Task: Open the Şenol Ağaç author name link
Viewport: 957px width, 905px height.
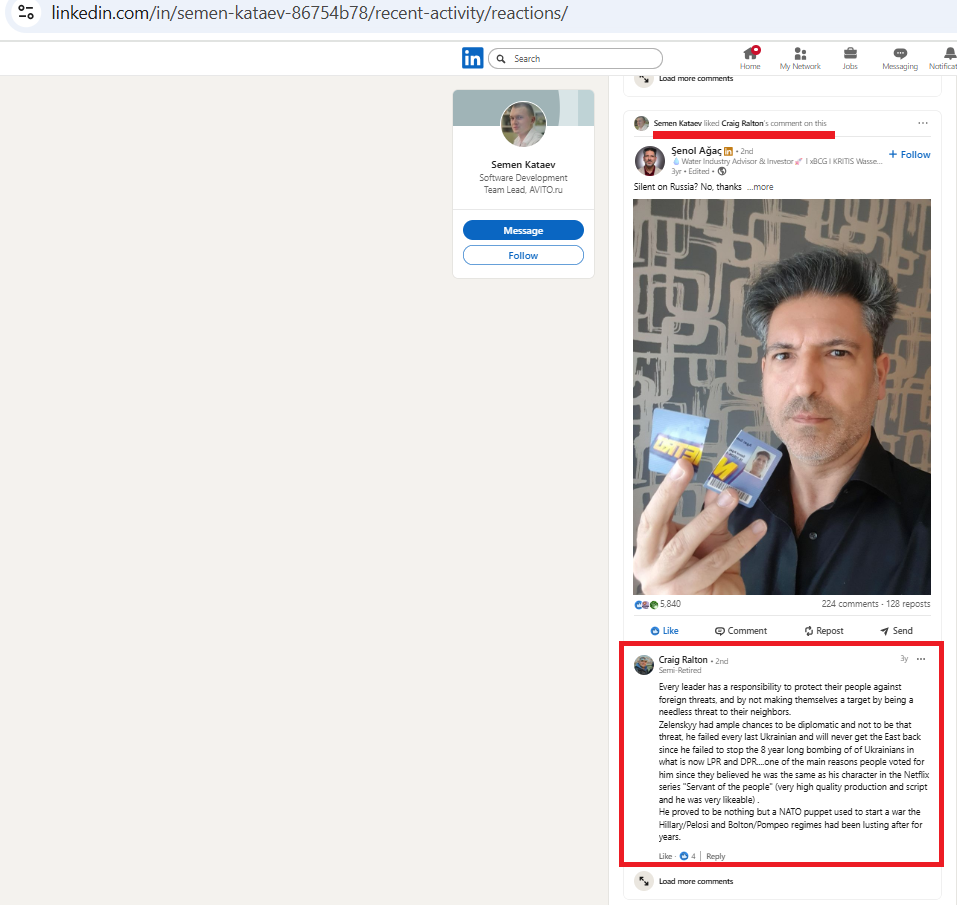Action: [696, 151]
